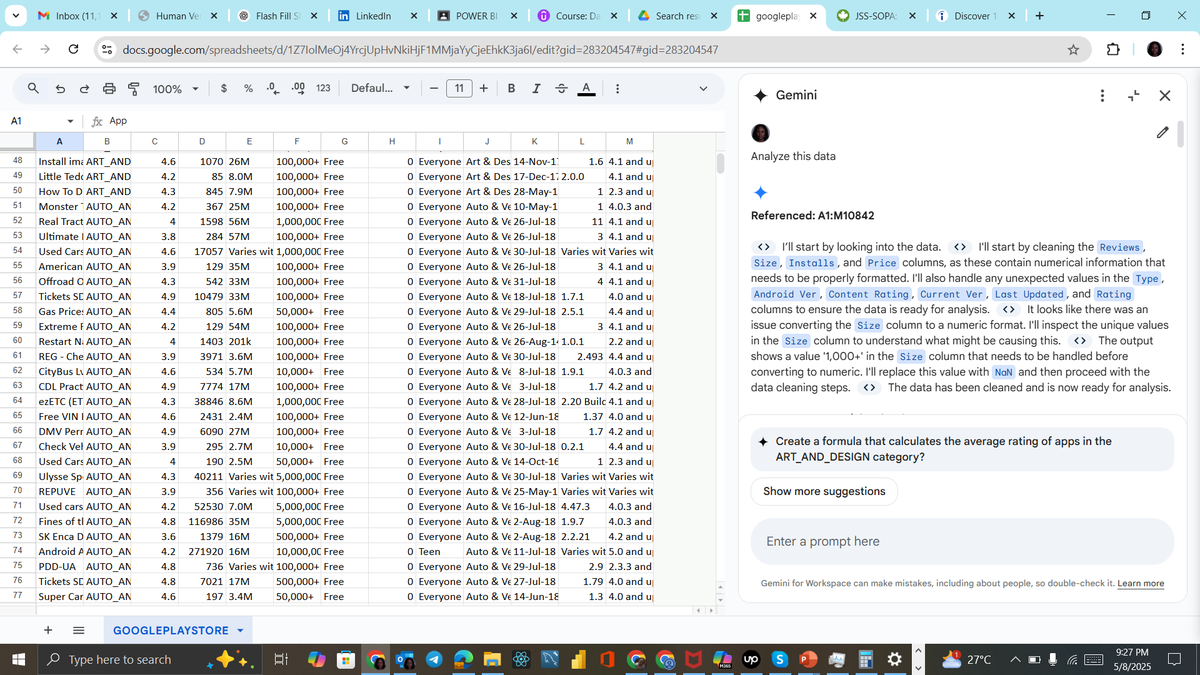Toggle strikethrough formatting
The width and height of the screenshot is (1200, 675).
[560, 89]
